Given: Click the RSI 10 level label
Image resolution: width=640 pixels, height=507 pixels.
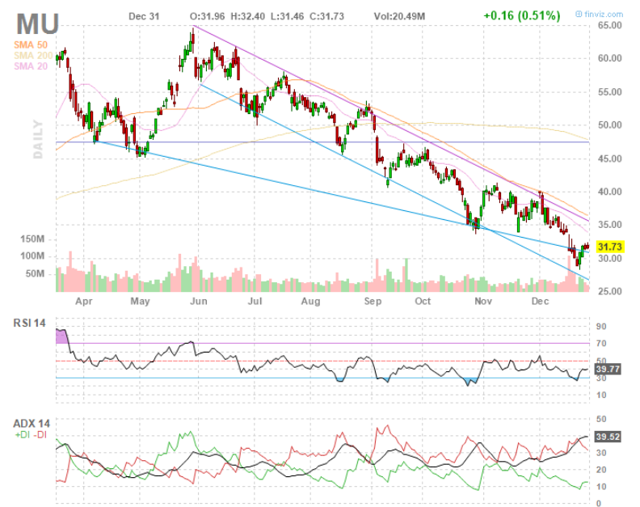Looking at the screenshot, I should coord(601,395).
